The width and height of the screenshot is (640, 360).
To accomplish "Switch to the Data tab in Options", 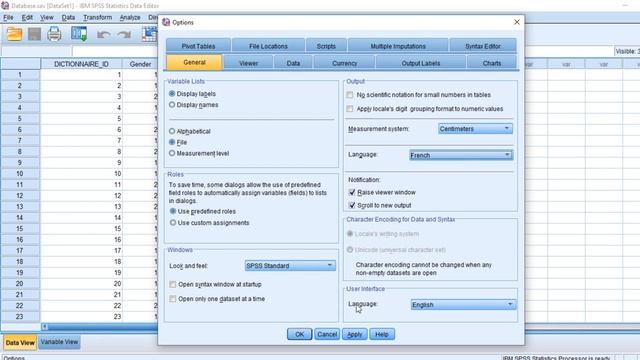I will pyautogui.click(x=293, y=63).
